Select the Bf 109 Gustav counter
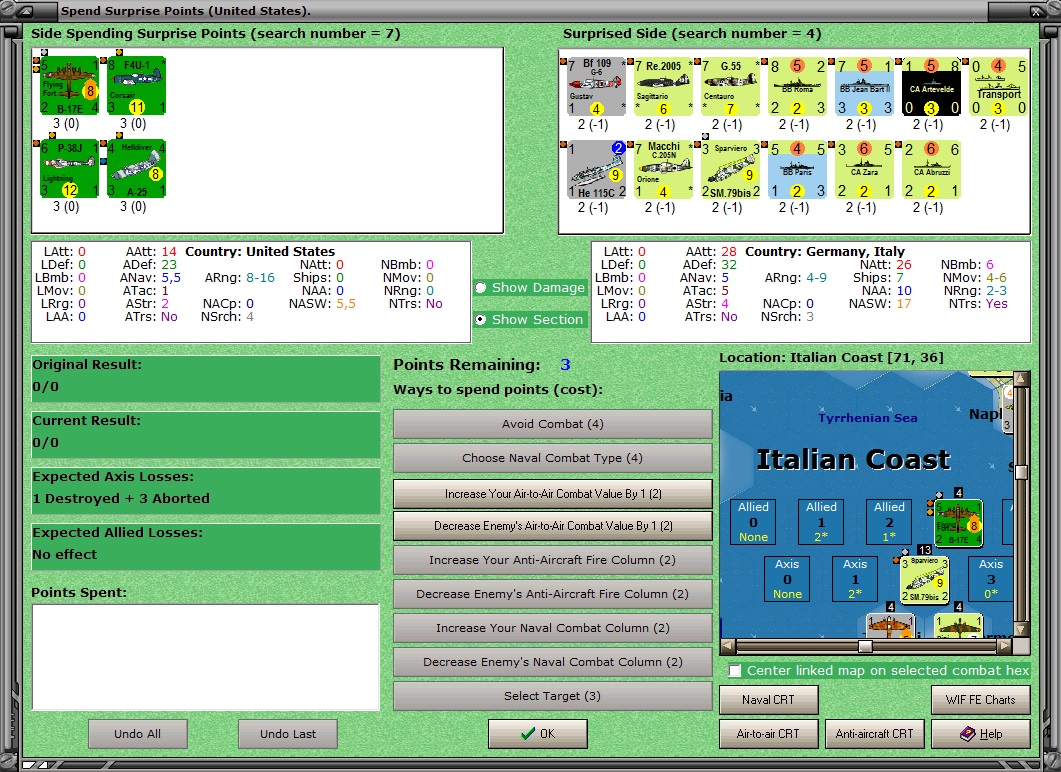Screen dimensions: 1061x772 pyautogui.click(x=596, y=87)
